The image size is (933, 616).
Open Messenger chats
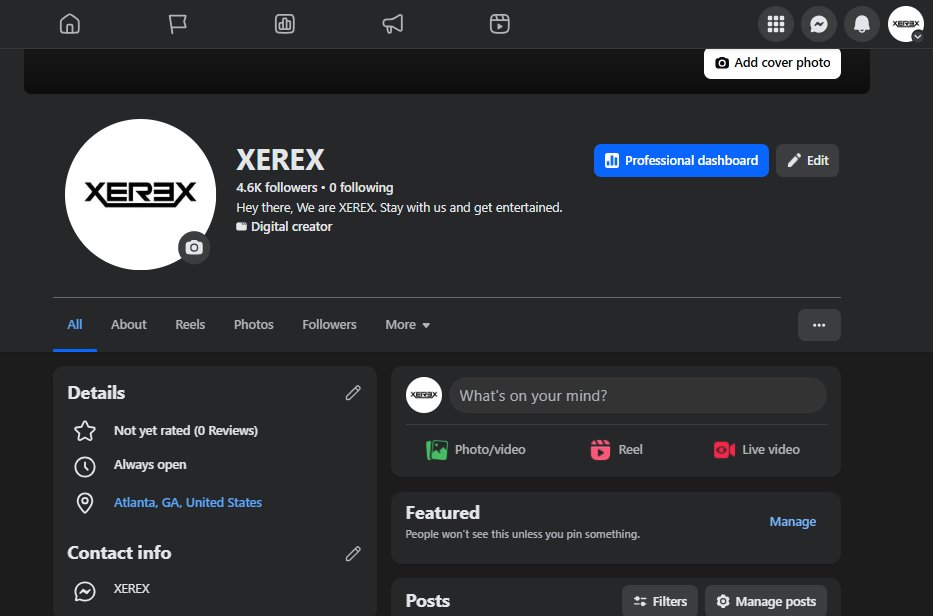coord(819,24)
